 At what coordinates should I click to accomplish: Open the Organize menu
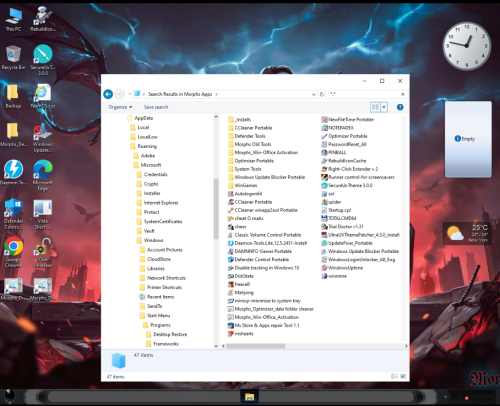coord(120,107)
